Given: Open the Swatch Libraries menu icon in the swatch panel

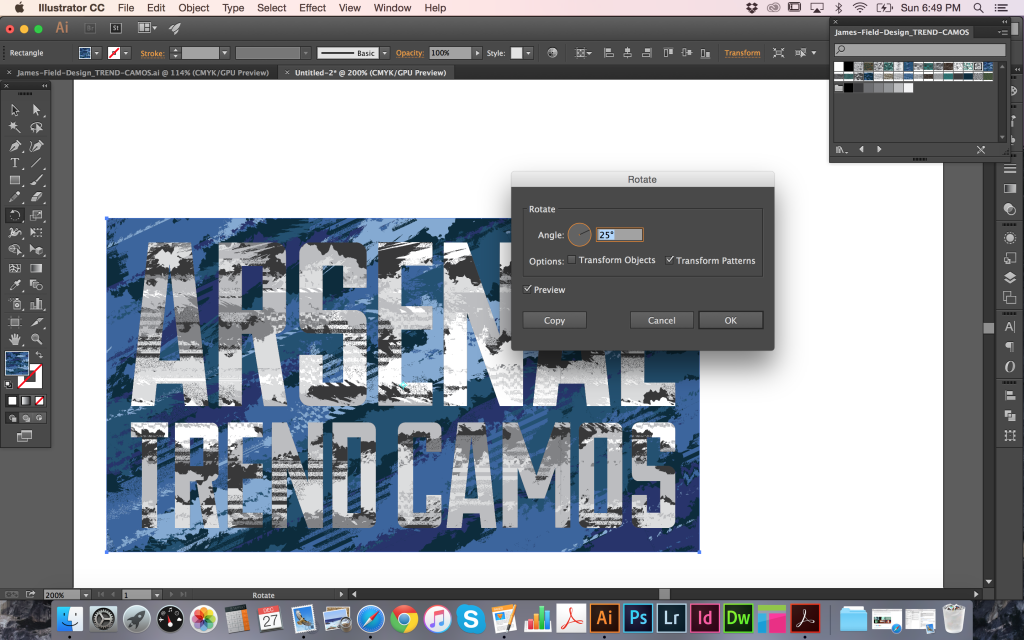Looking at the screenshot, I should [841, 150].
